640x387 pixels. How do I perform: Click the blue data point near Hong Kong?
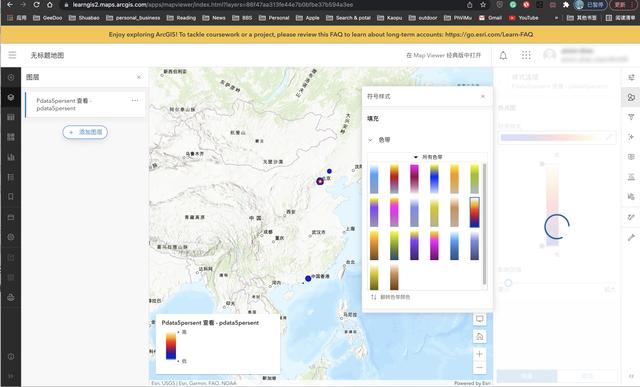coord(308,279)
